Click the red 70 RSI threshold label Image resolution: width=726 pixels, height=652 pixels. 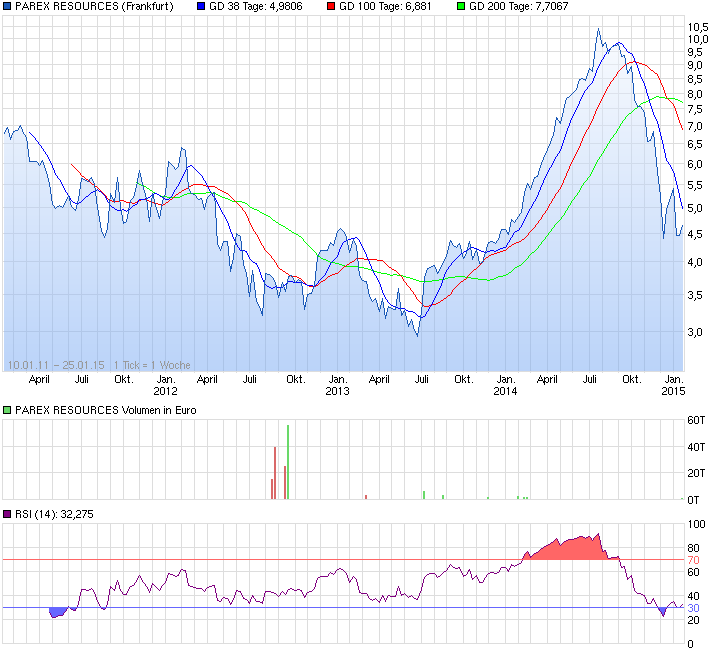point(693,560)
